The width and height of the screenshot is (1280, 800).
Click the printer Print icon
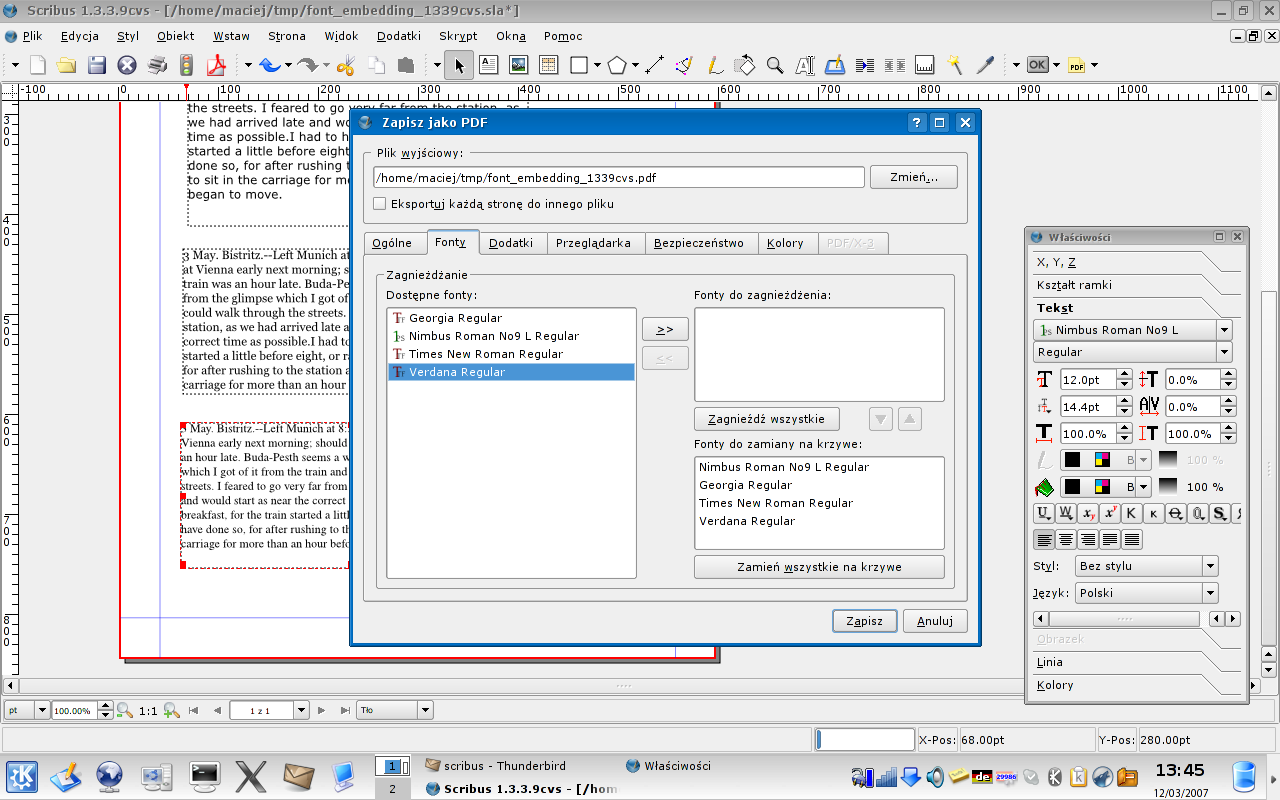click(157, 66)
